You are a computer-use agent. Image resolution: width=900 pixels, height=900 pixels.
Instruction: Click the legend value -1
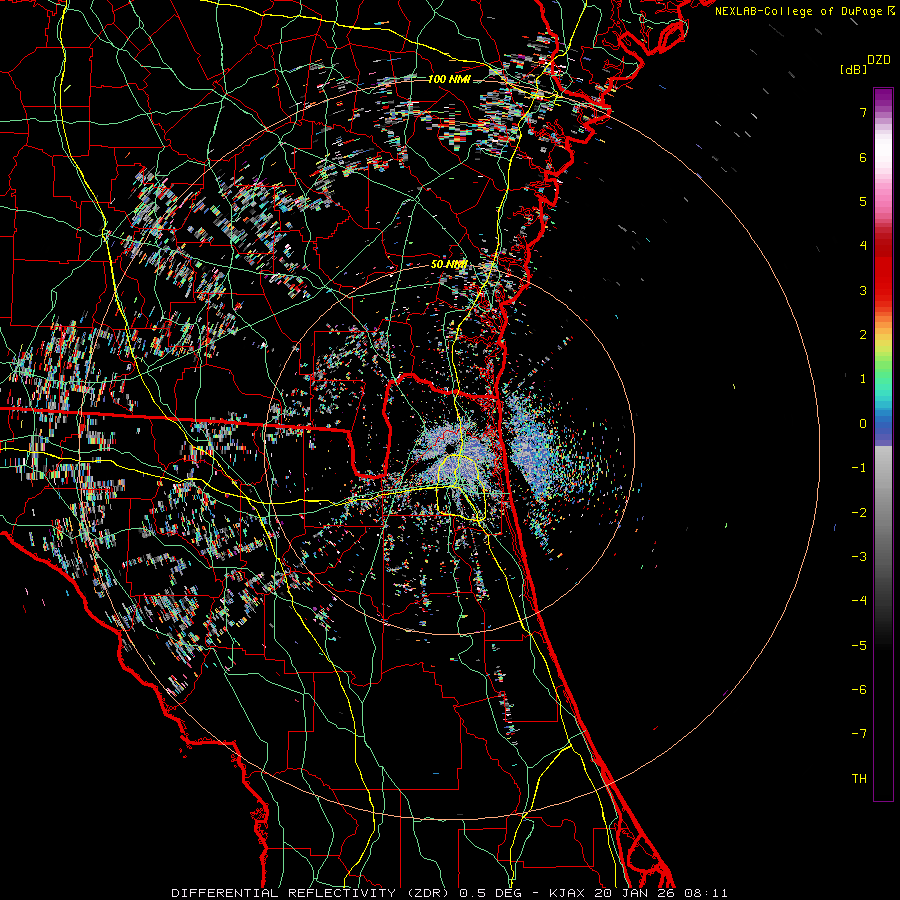point(859,468)
